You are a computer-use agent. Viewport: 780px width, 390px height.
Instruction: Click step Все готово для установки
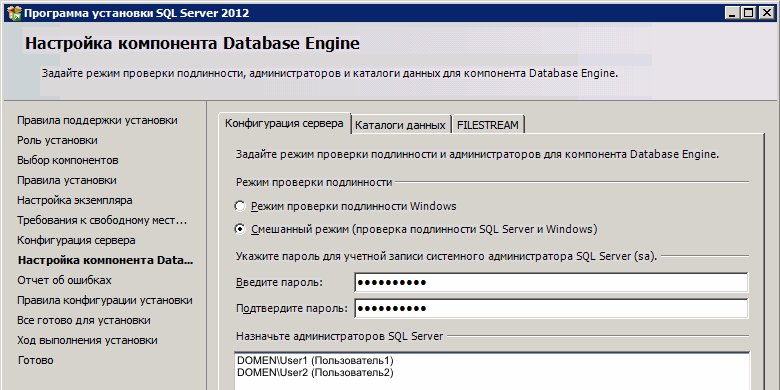[x=84, y=320]
